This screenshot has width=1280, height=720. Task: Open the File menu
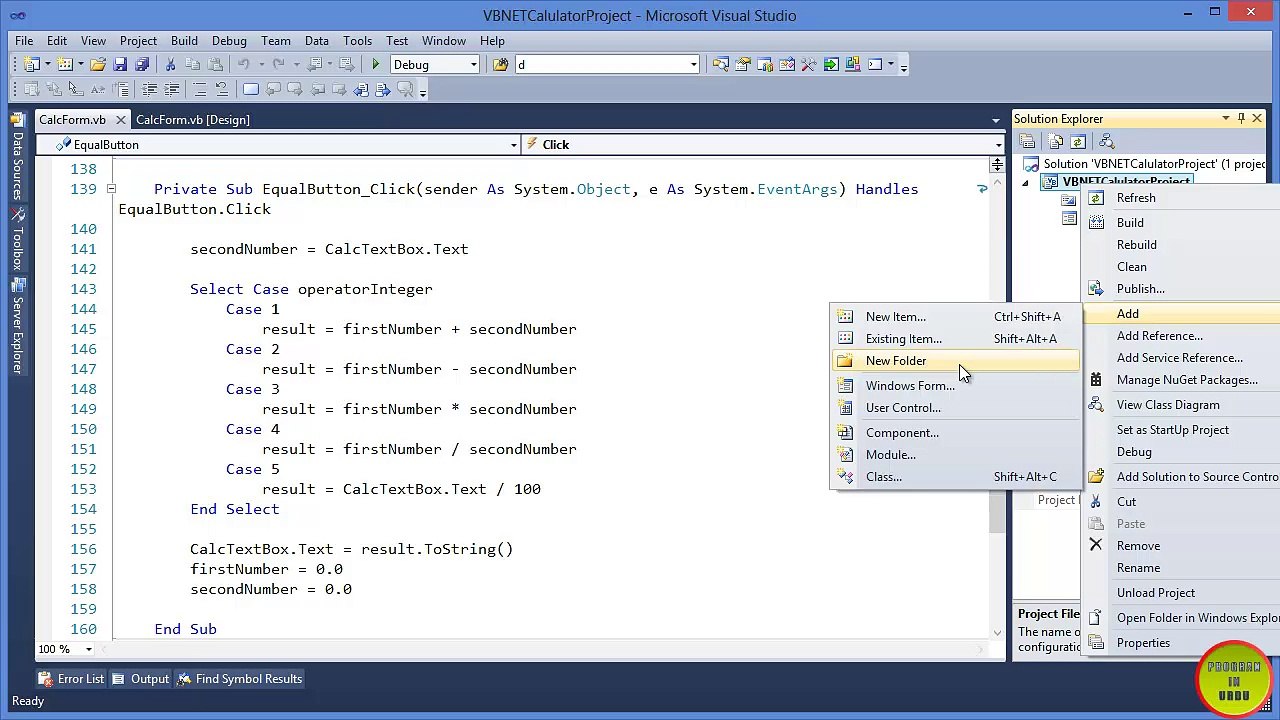pos(24,41)
